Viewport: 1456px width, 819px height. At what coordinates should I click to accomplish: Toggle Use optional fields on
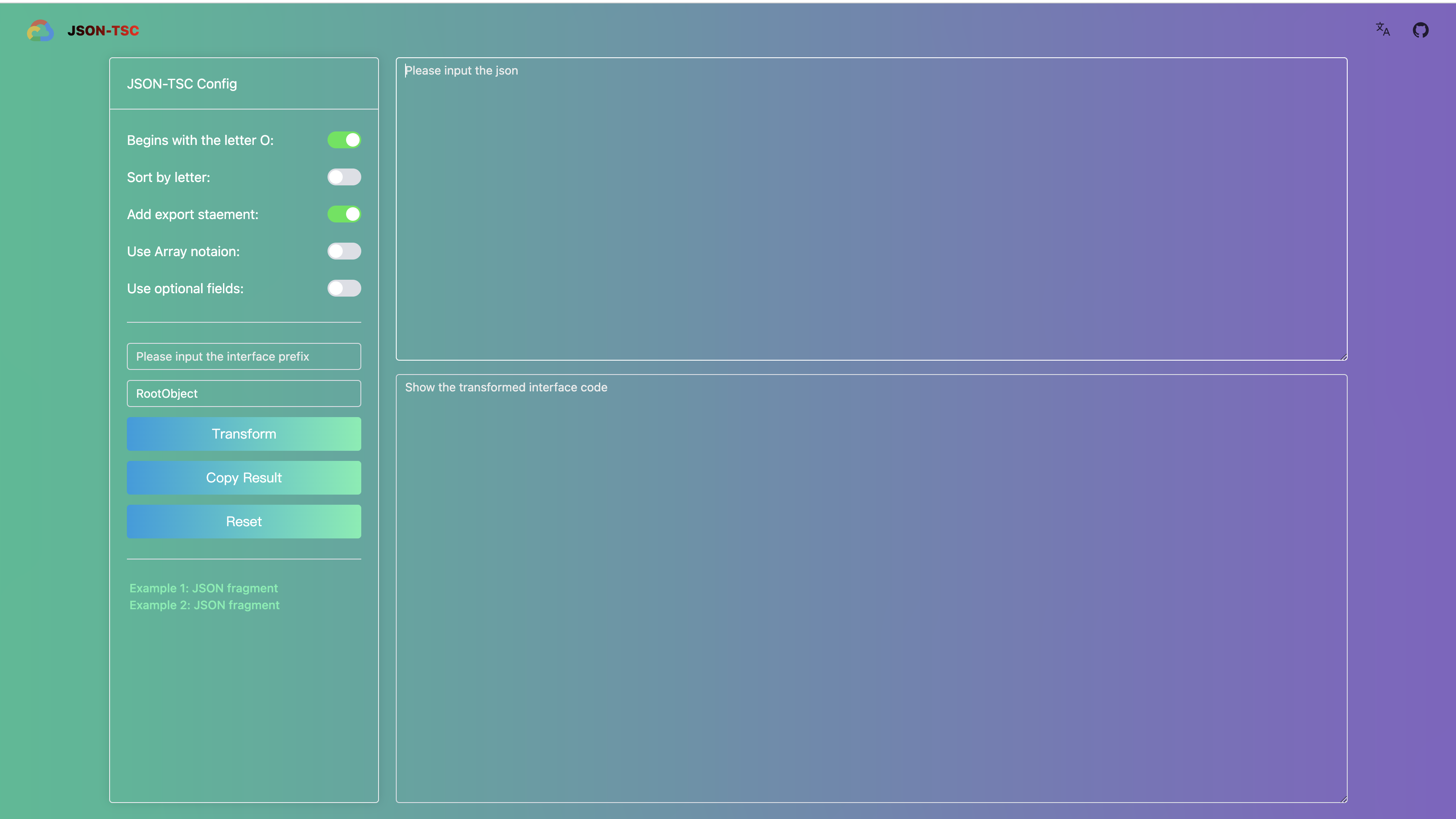tap(344, 289)
